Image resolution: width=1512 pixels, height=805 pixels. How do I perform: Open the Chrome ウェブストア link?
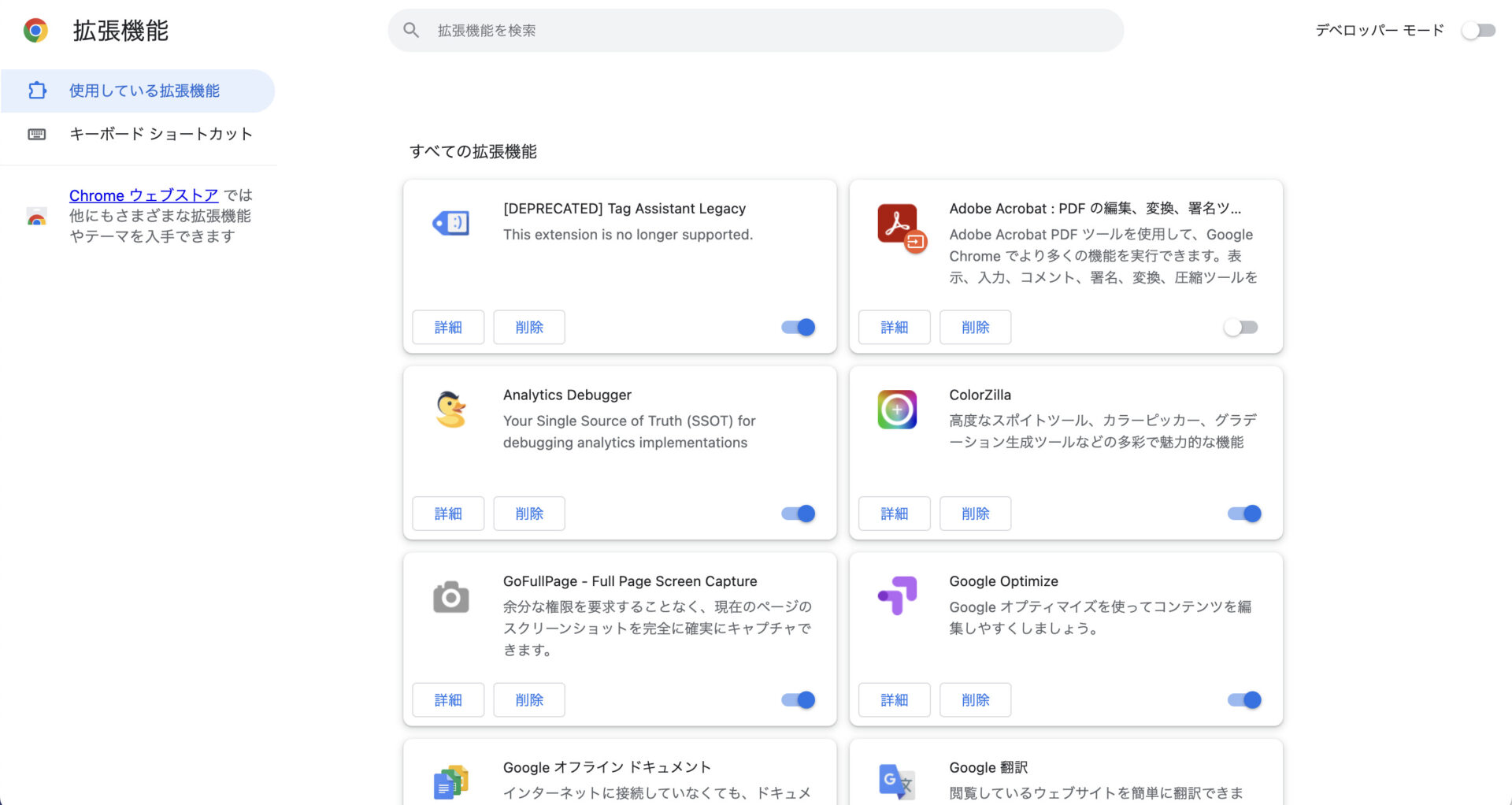pos(144,195)
